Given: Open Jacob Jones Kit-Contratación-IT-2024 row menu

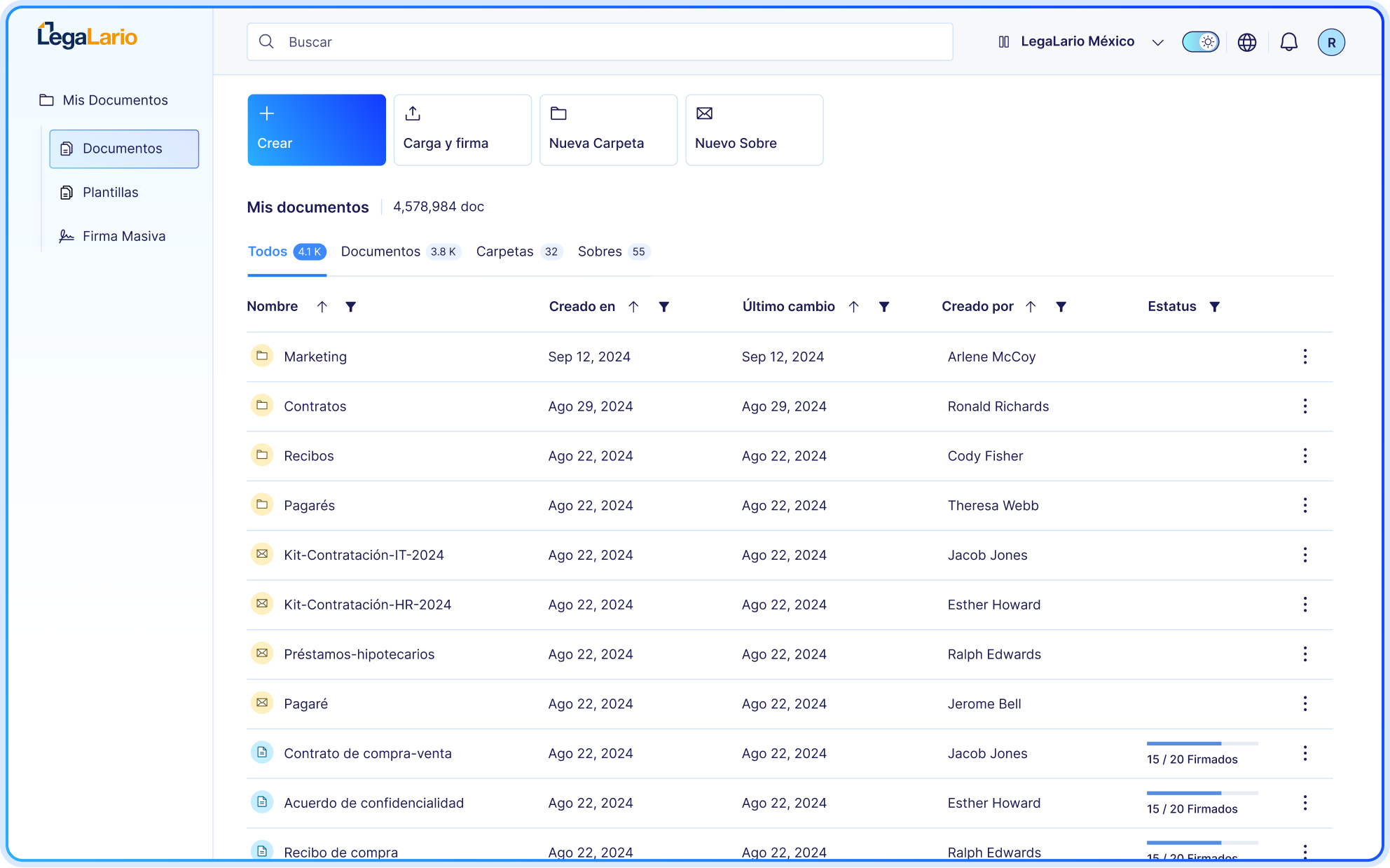Looking at the screenshot, I should (x=1305, y=555).
